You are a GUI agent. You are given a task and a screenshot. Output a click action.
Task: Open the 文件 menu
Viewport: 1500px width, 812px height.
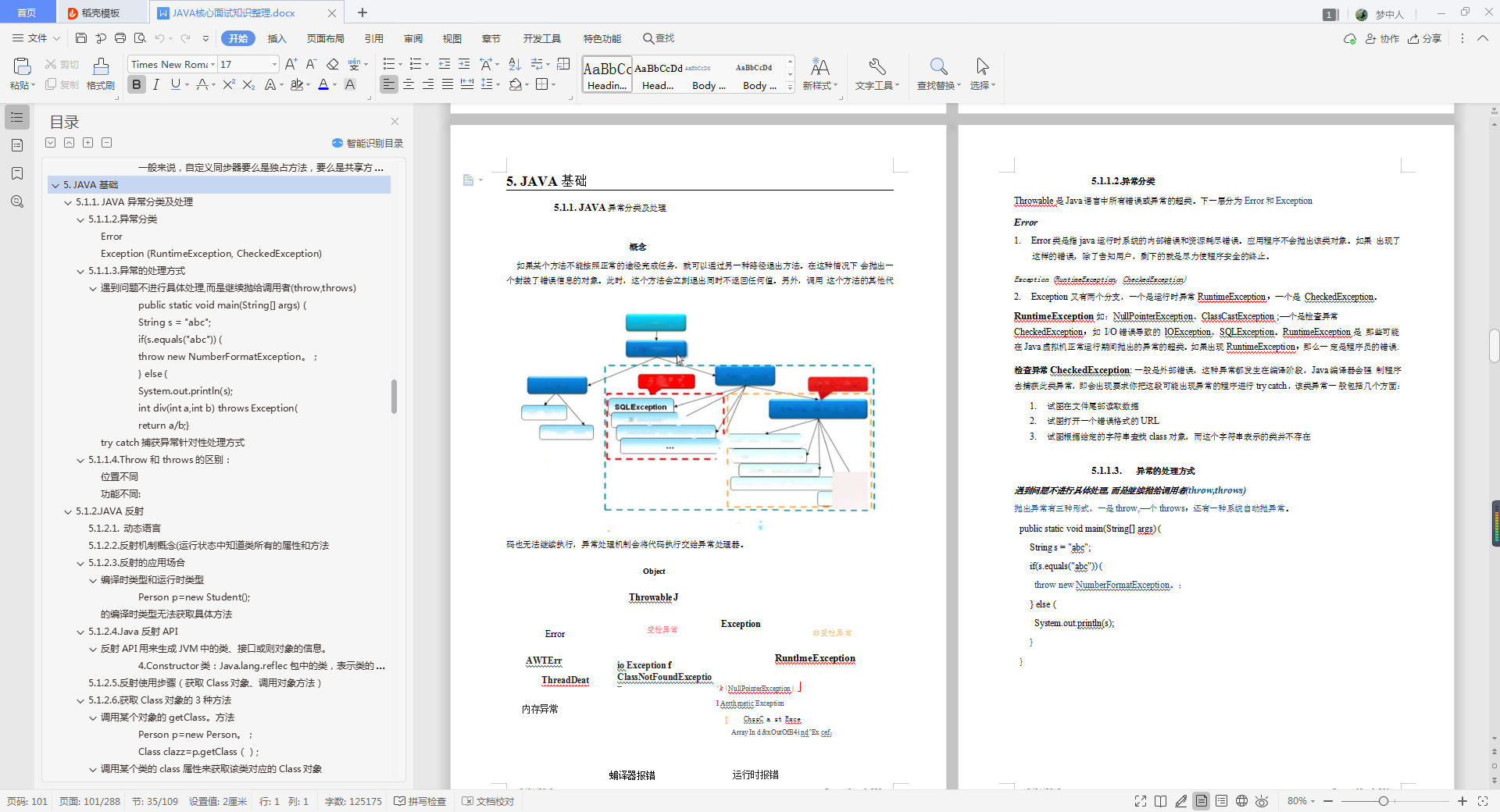click(36, 38)
